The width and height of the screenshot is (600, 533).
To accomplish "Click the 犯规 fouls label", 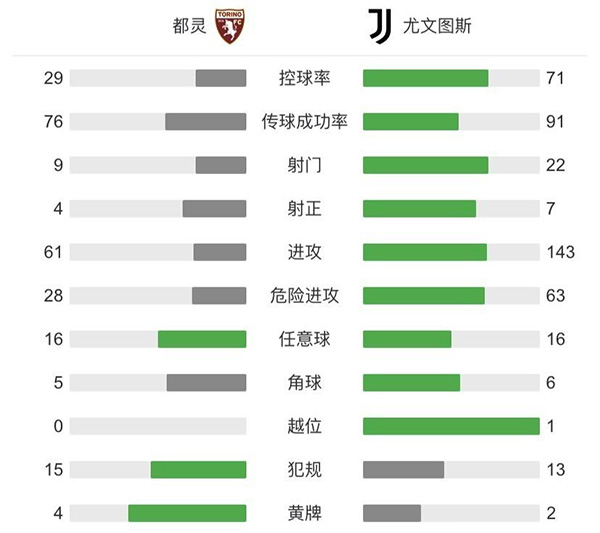I will [x=305, y=469].
